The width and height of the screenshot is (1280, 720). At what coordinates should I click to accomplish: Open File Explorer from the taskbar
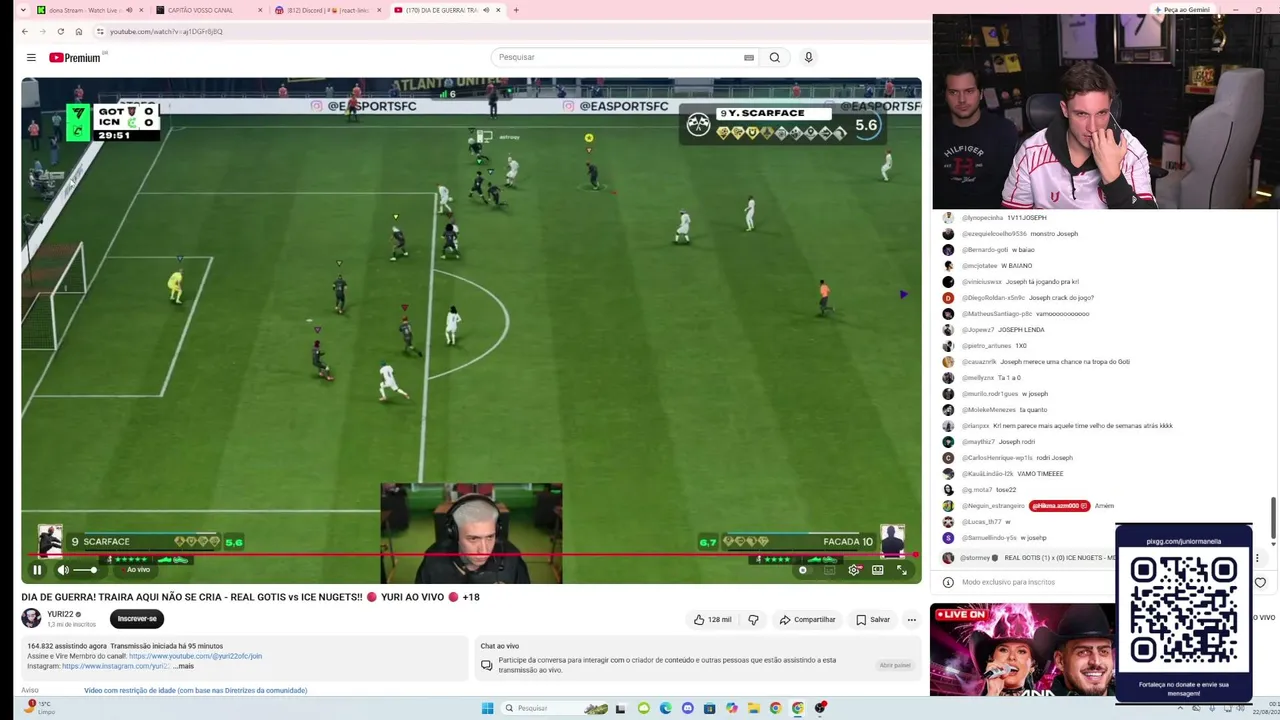[753, 708]
